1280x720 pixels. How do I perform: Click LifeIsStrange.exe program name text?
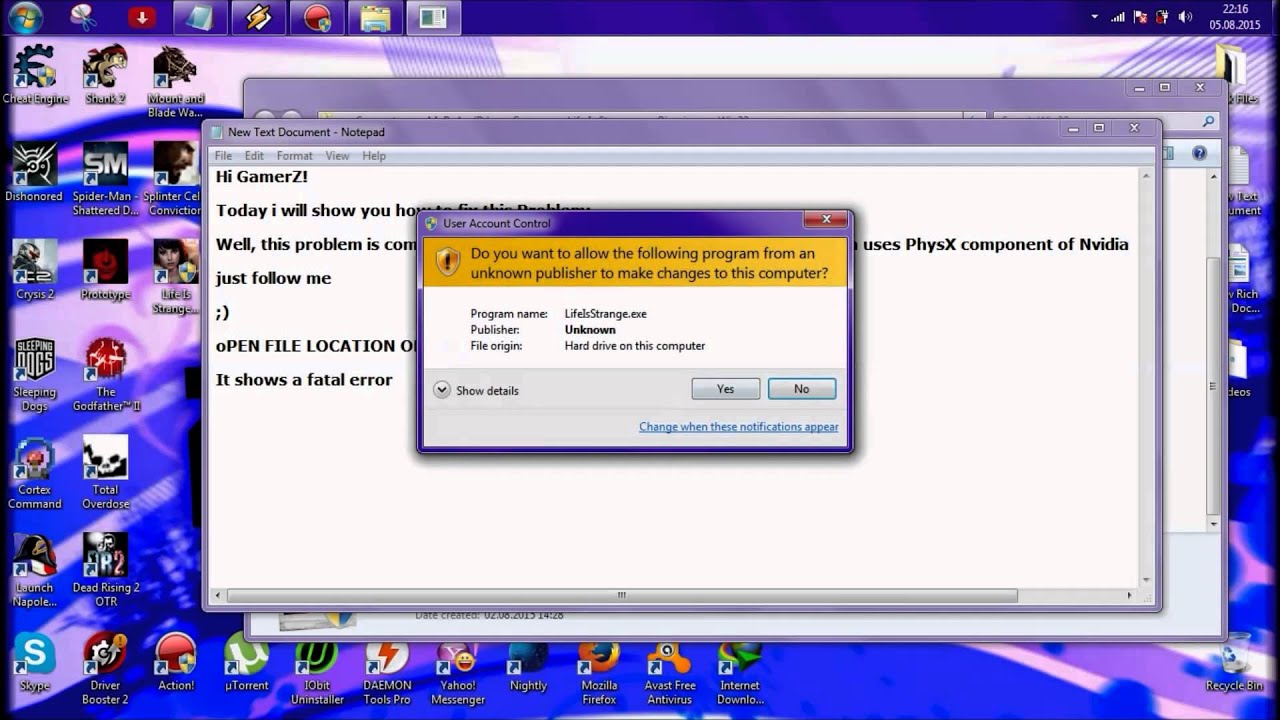point(606,314)
